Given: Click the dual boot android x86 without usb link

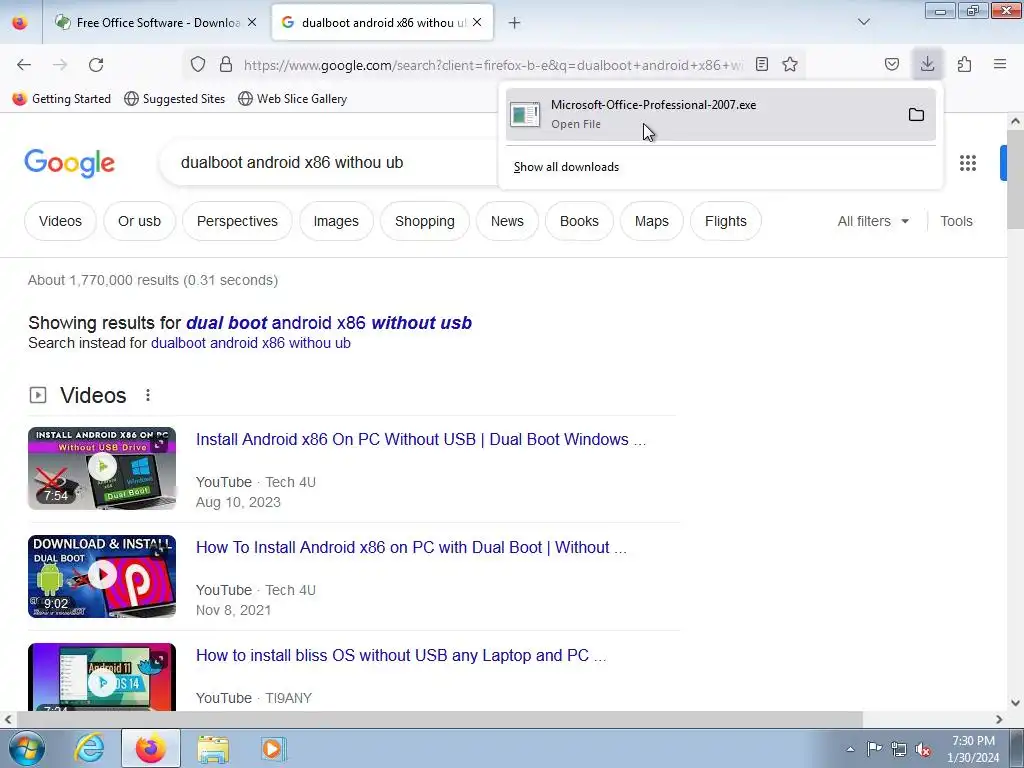Looking at the screenshot, I should pyautogui.click(x=328, y=323).
